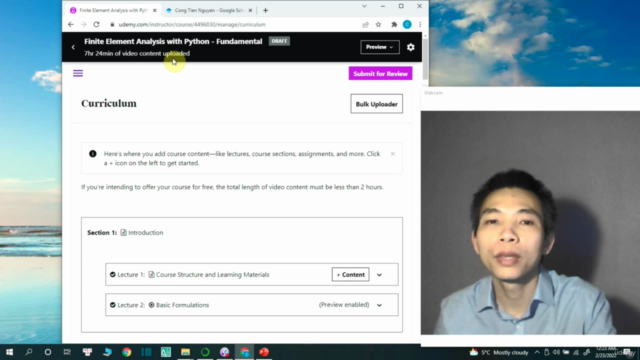Add Content to Lecture 1
This screenshot has height=360, width=640.
point(351,275)
